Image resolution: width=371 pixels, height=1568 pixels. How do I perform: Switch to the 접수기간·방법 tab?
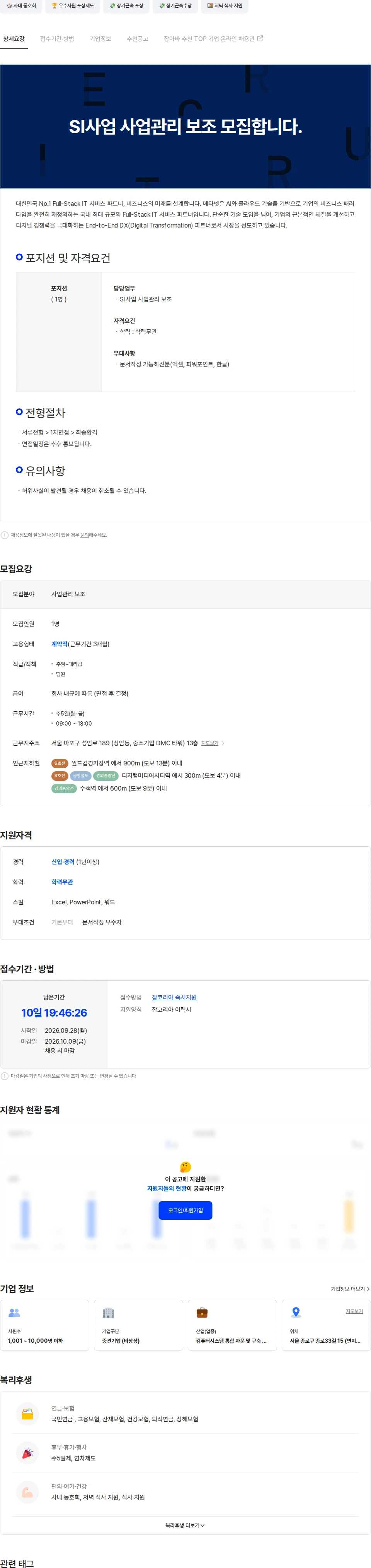[x=57, y=39]
